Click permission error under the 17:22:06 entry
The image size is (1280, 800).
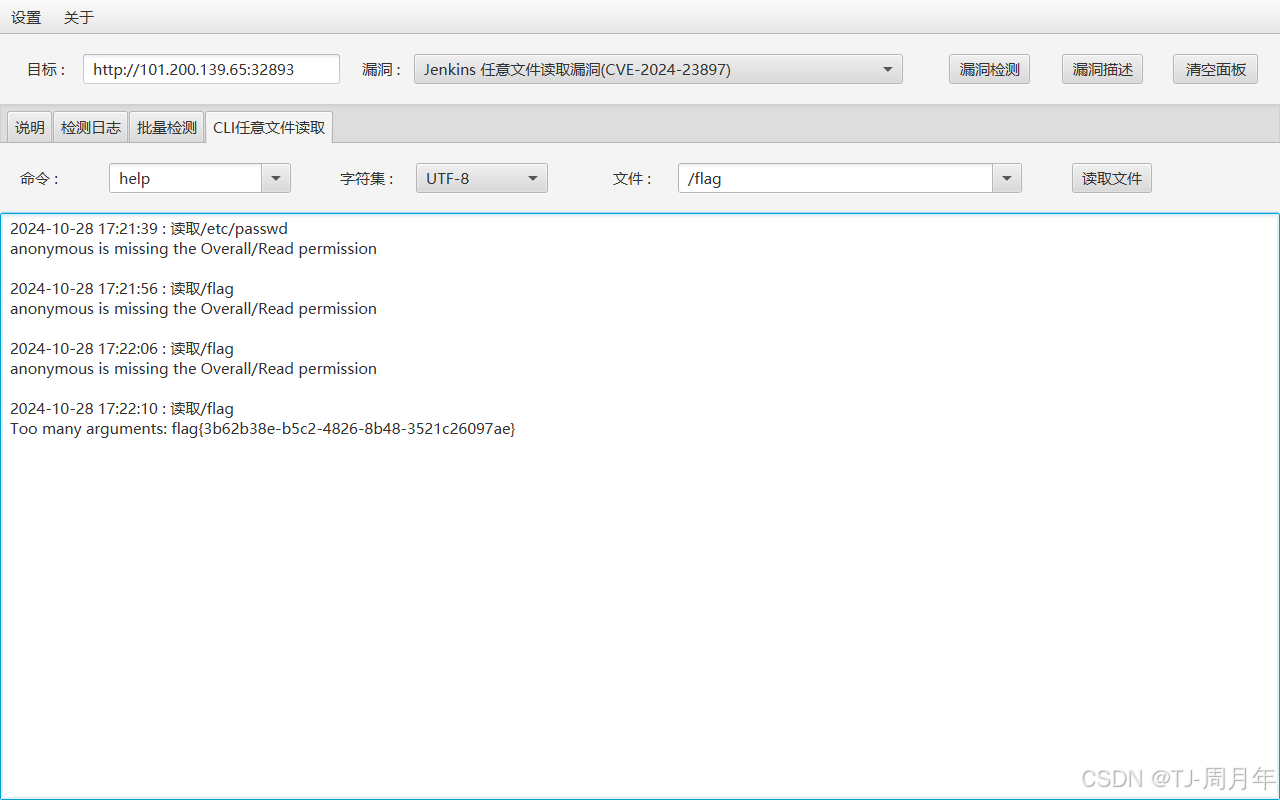pos(193,368)
